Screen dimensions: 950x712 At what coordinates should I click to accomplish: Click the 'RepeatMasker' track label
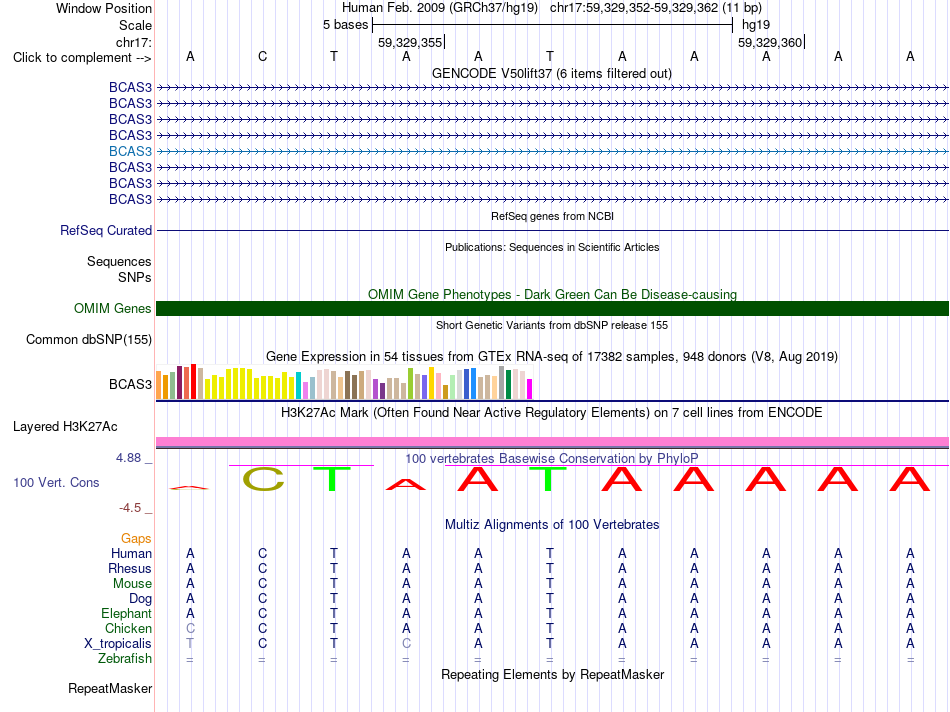point(110,688)
